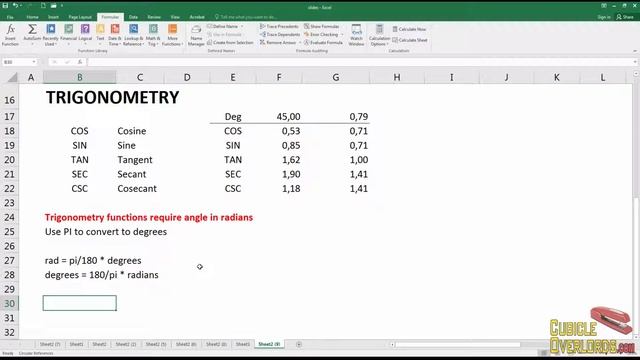Click Remove Arrows

[278, 42]
